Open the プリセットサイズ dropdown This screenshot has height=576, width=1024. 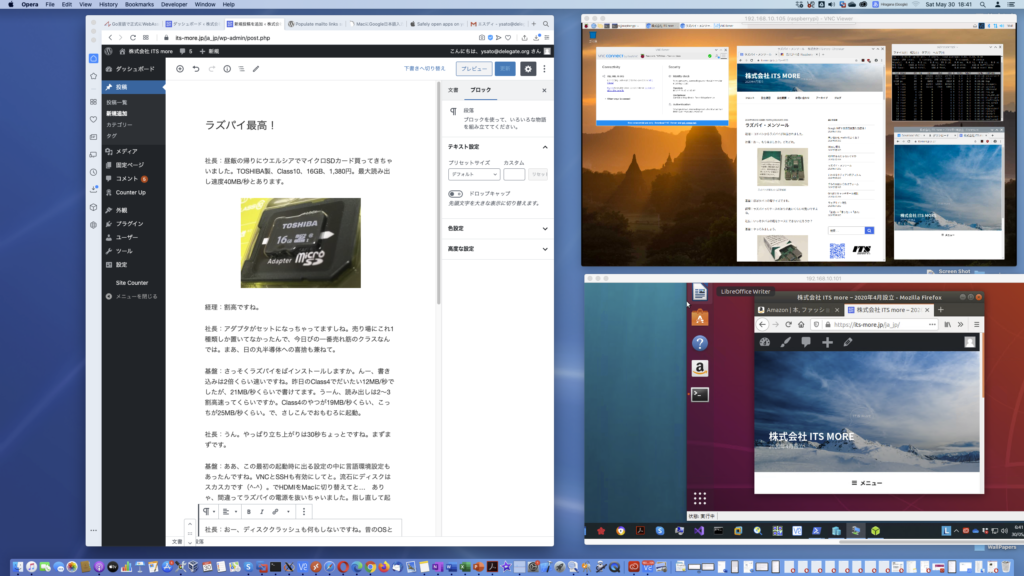point(473,174)
